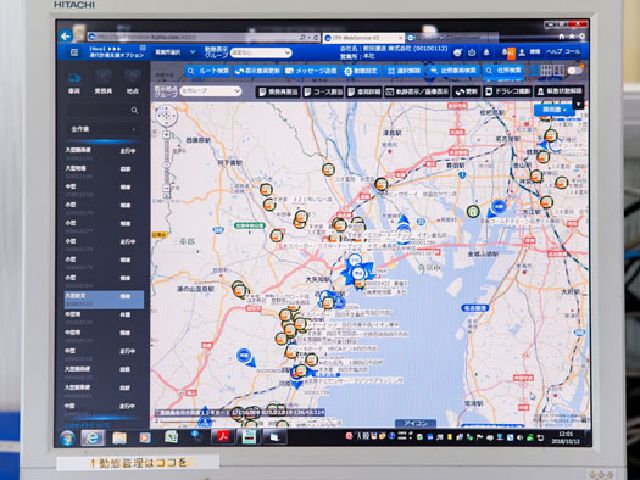Screen dimensions: 640x480
Task: Switch to the 乗務員 sidebar tab
Action: (x=103, y=83)
